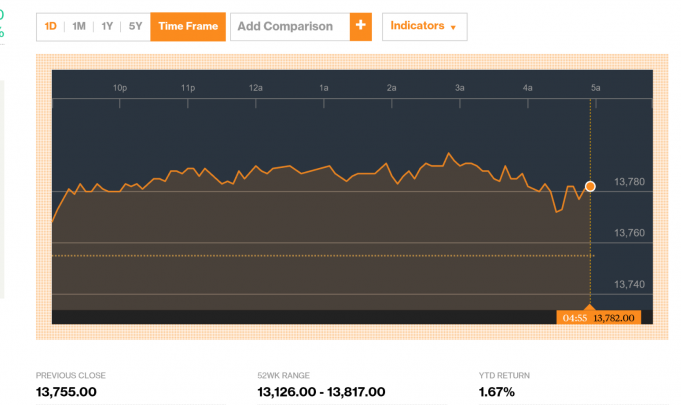This screenshot has height=405, width=681.
Task: Switch chart to 1Y range
Action: (107, 26)
